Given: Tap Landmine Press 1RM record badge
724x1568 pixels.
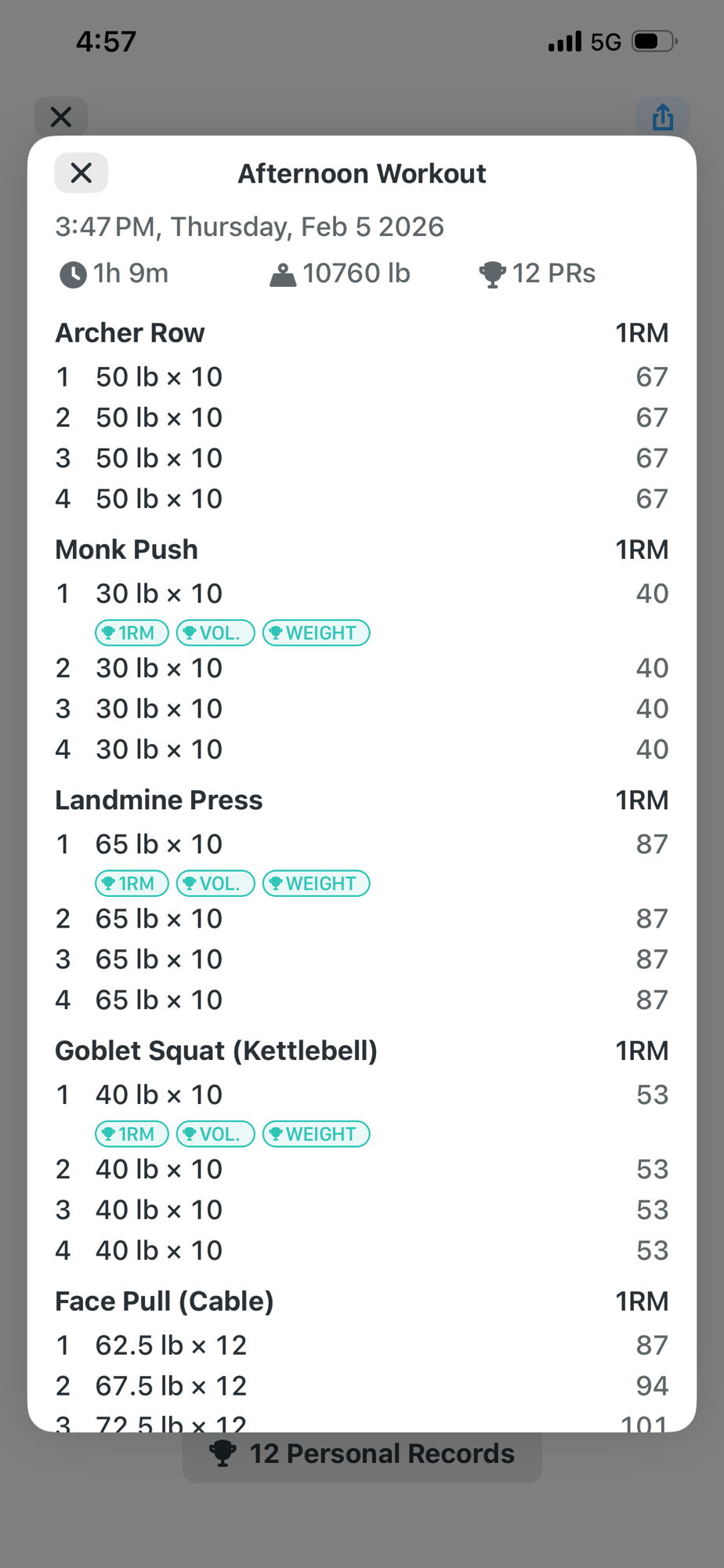Looking at the screenshot, I should (132, 884).
